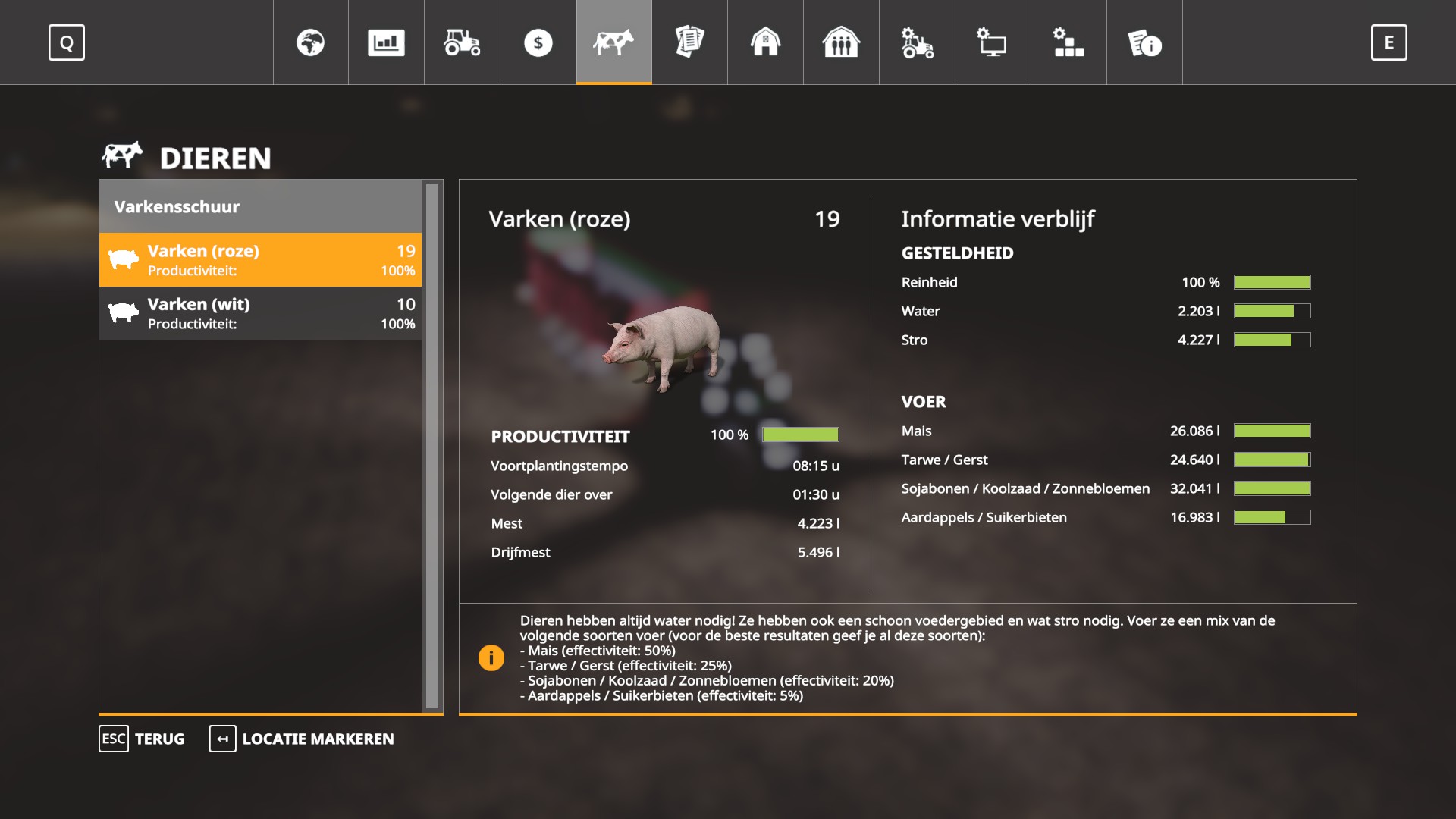Open the barn production tab
The image size is (1456, 819).
765,42
